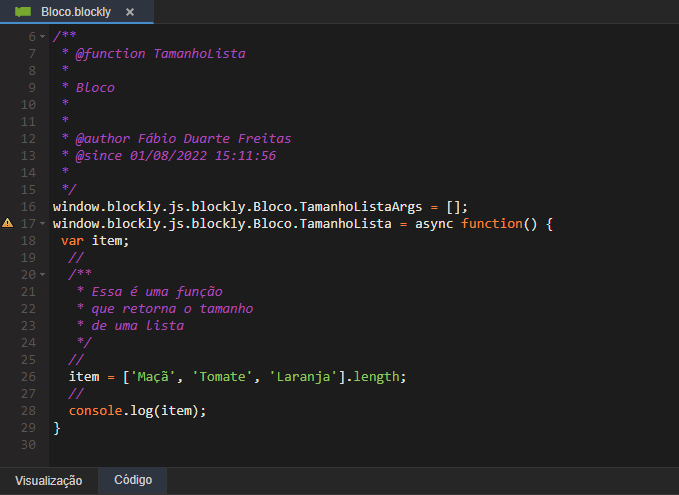Click line number 30 in gutter
679x495 pixels.
[x=28, y=445]
